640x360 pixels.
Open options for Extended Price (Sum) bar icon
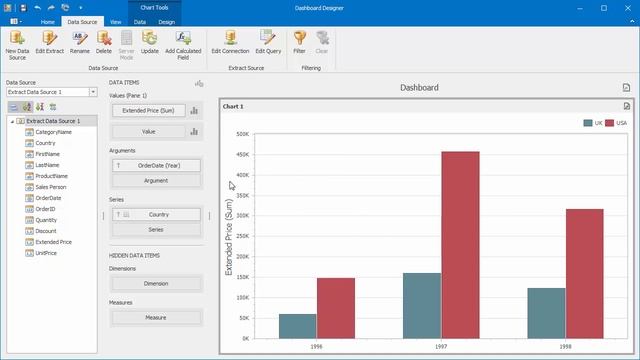coord(194,111)
